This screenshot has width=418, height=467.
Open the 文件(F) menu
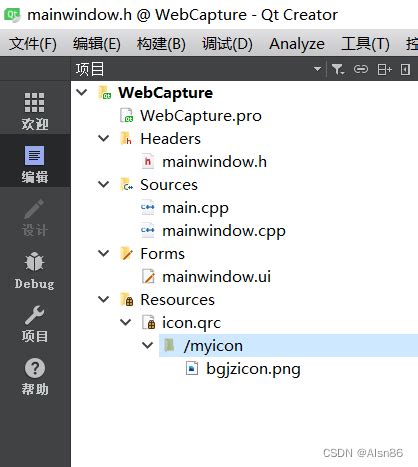[33, 44]
